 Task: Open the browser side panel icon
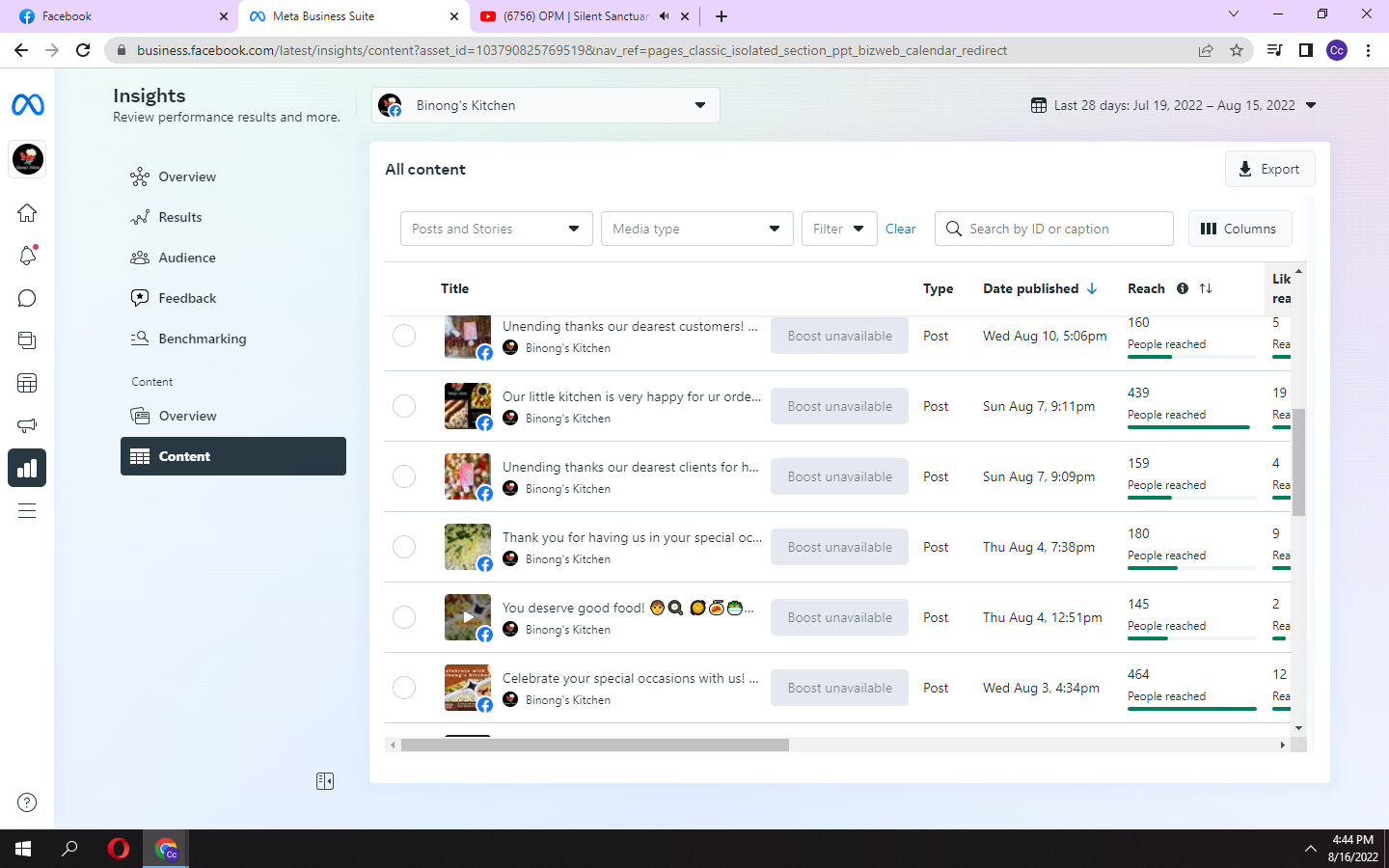coord(1306,50)
